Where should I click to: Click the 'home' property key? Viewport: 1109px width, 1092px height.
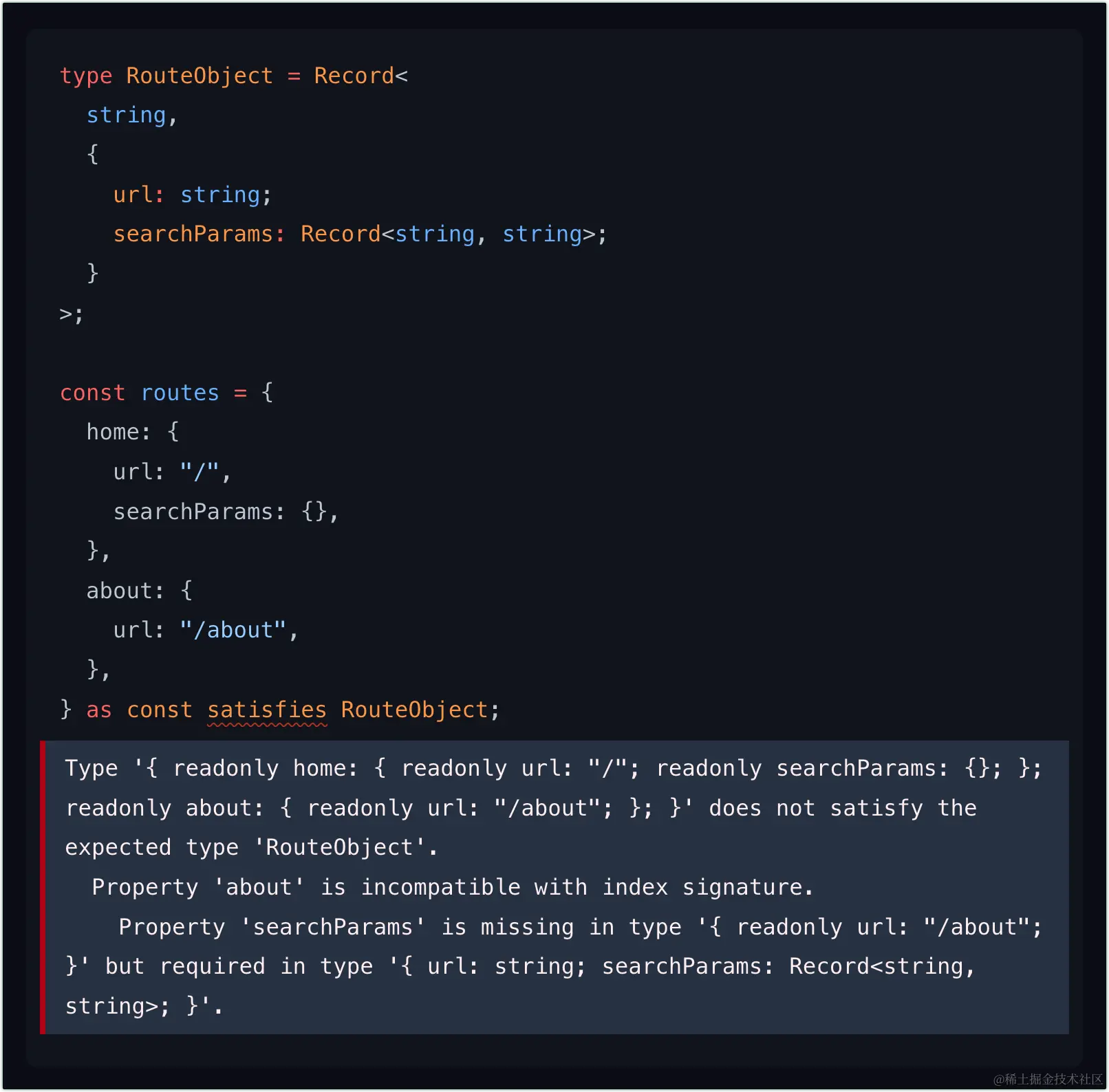point(113,432)
